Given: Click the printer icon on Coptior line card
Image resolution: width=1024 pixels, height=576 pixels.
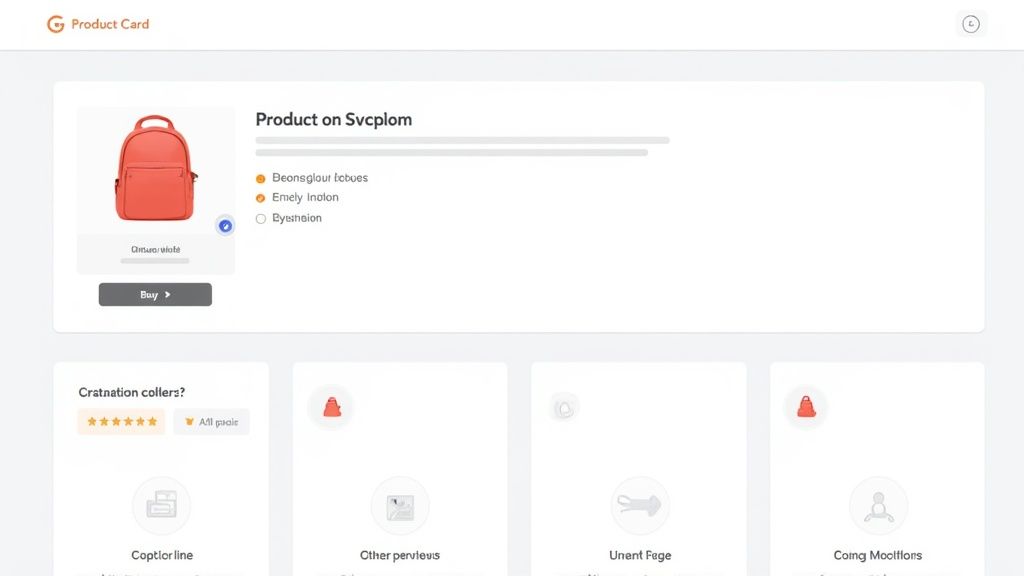Looking at the screenshot, I should pyautogui.click(x=161, y=505).
